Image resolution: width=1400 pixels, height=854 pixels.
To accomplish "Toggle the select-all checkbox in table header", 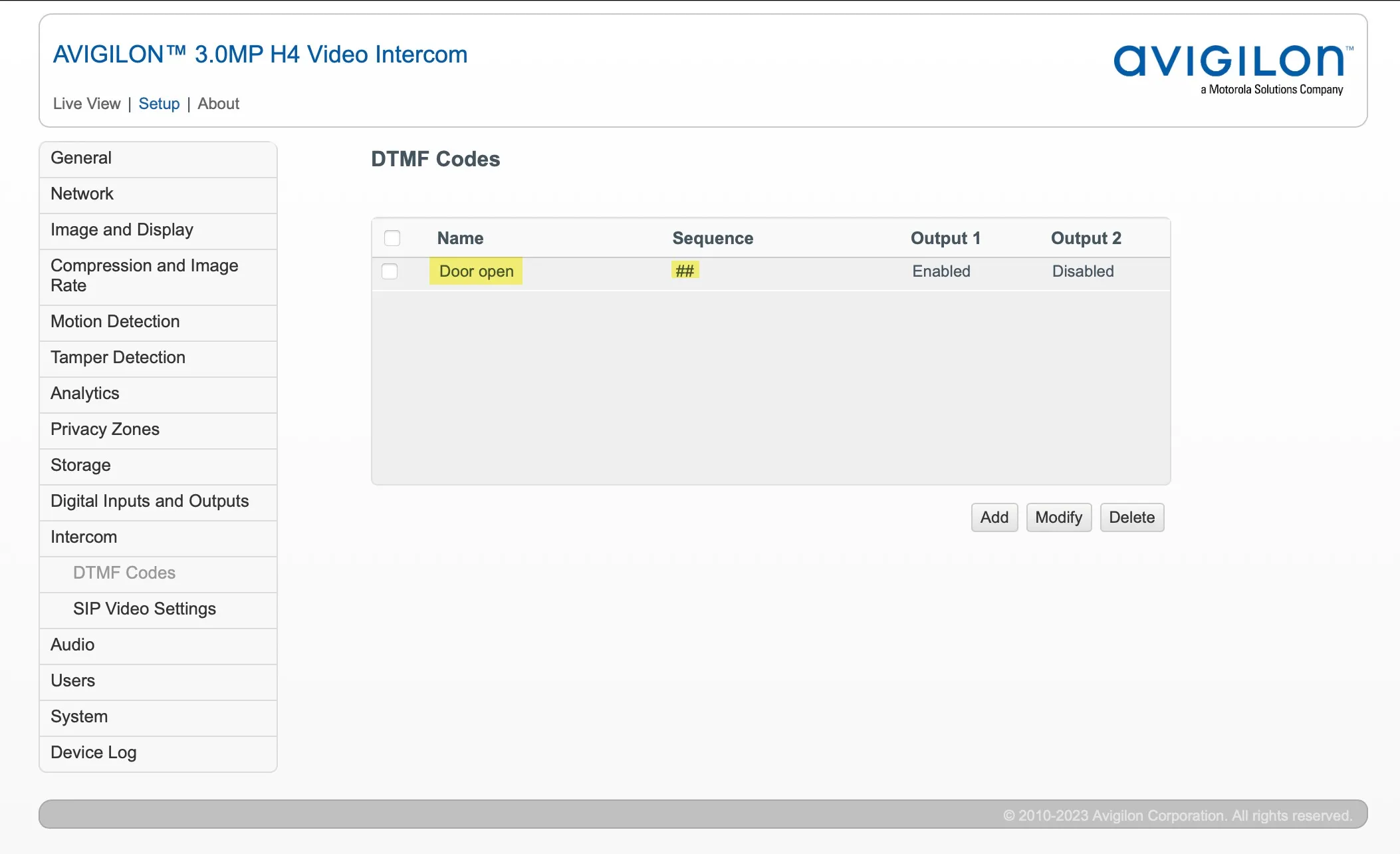I will [392, 238].
